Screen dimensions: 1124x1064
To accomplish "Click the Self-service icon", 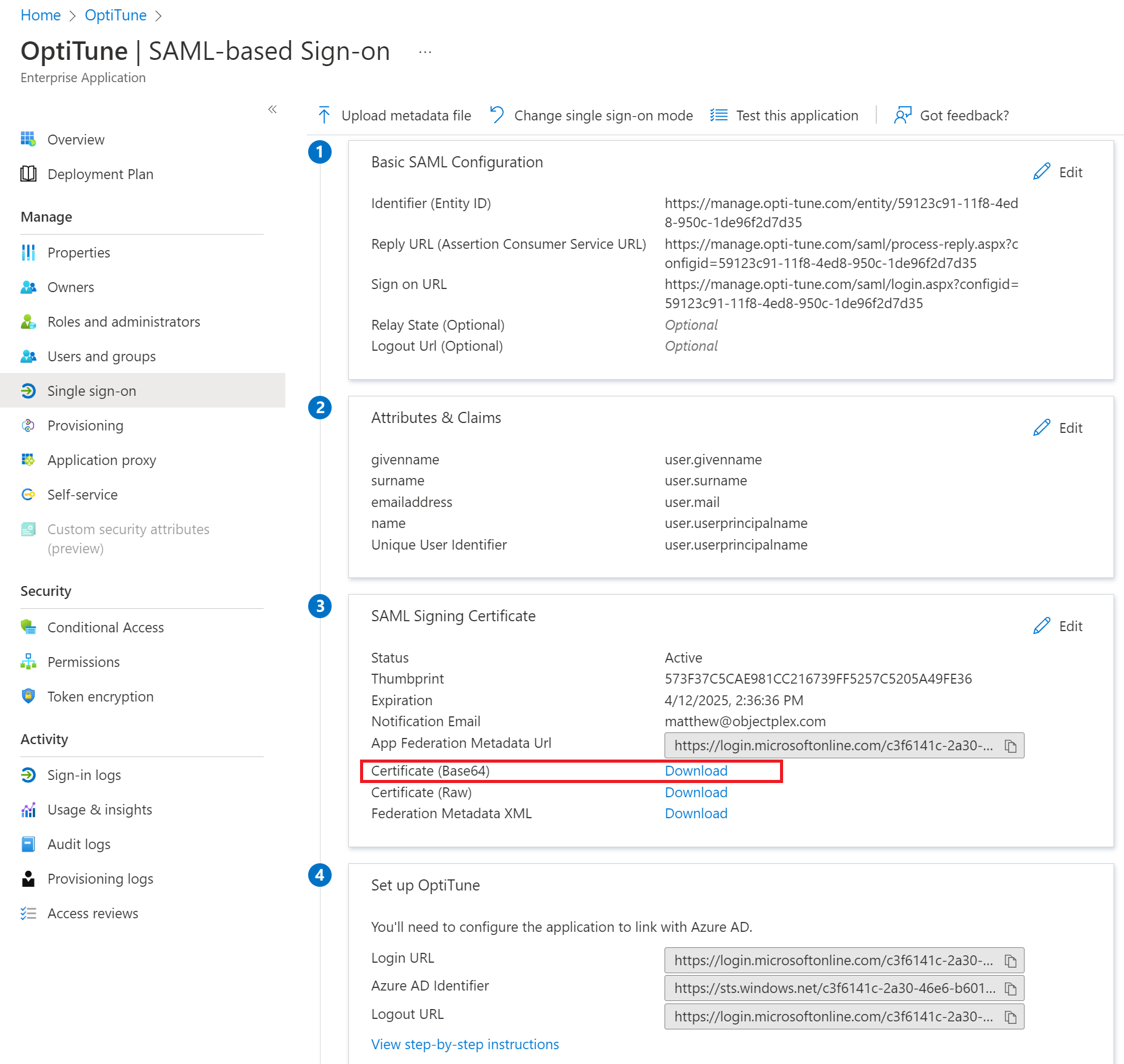I will [x=28, y=494].
